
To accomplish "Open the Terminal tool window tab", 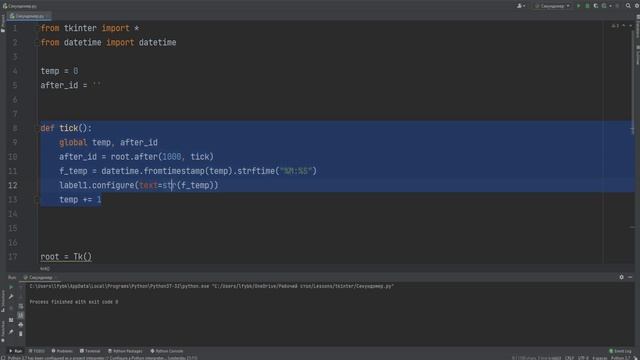I will 90,351.
